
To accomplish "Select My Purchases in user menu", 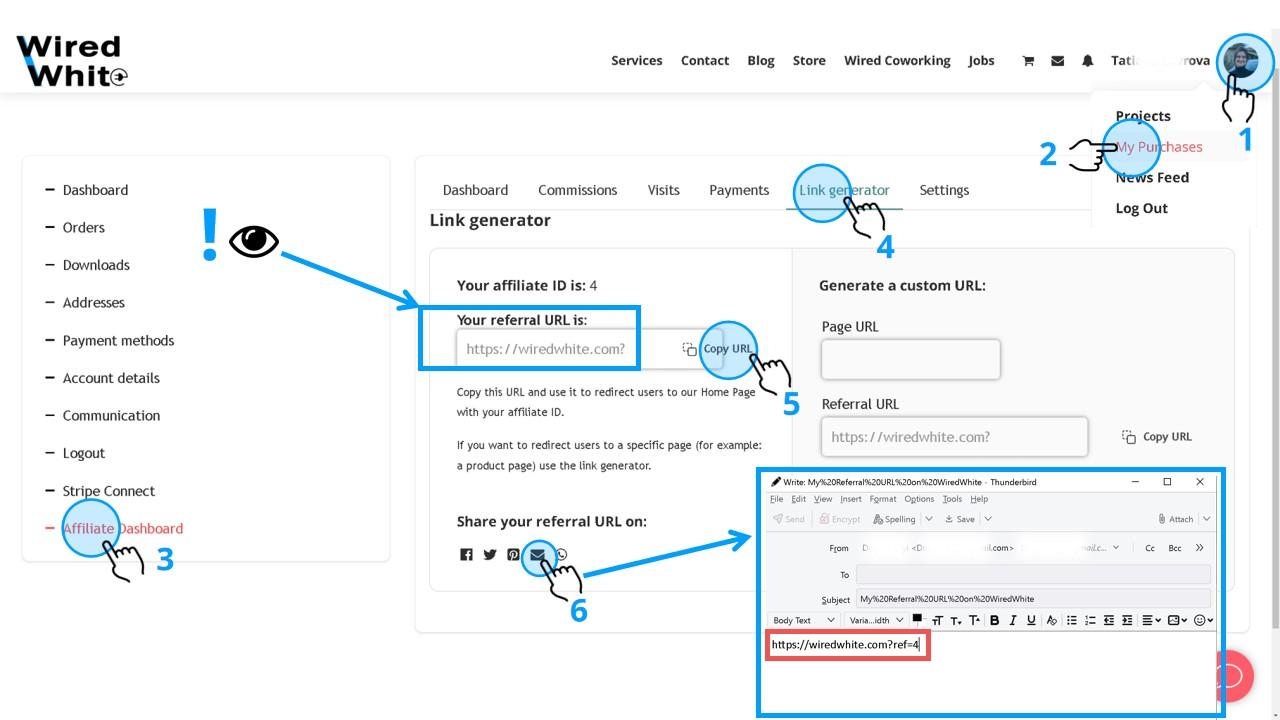I will click(x=1159, y=147).
